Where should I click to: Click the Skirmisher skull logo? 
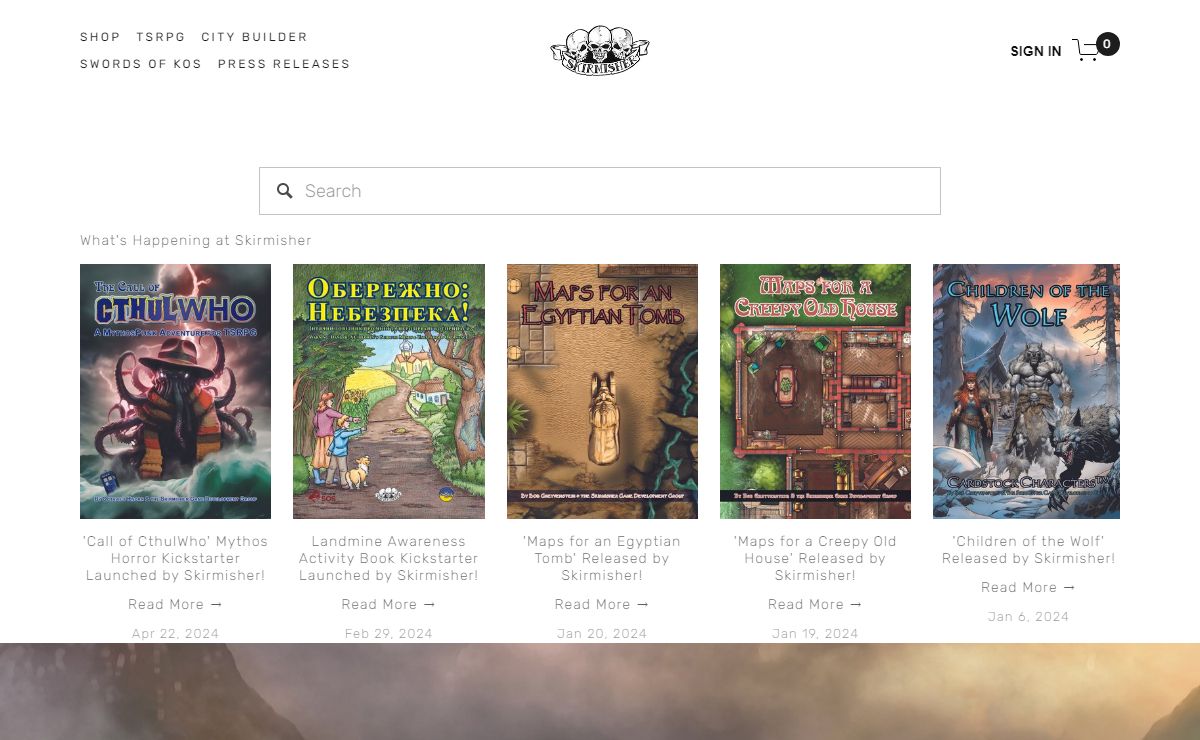pyautogui.click(x=600, y=50)
